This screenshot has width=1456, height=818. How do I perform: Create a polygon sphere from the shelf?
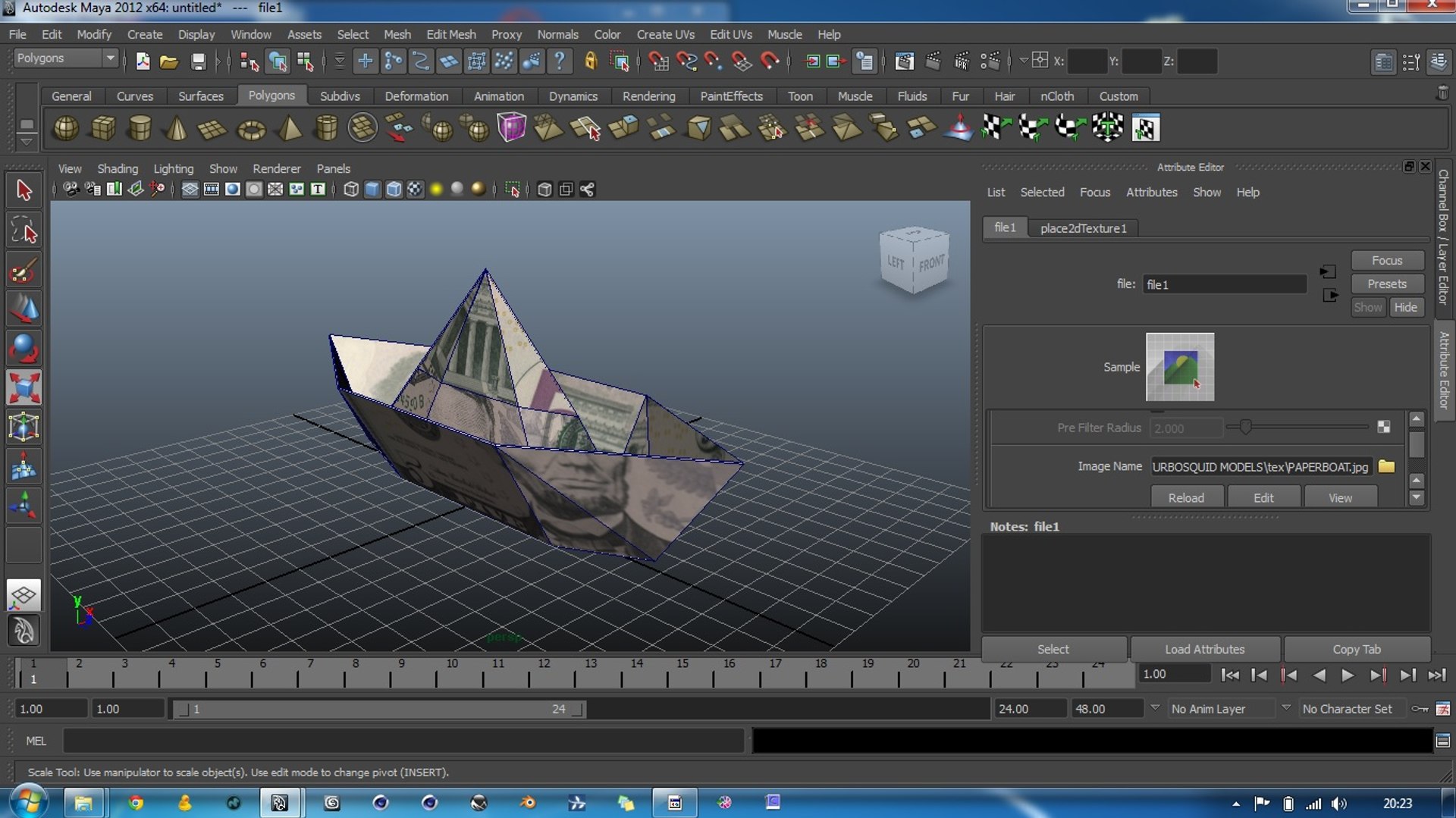66,127
